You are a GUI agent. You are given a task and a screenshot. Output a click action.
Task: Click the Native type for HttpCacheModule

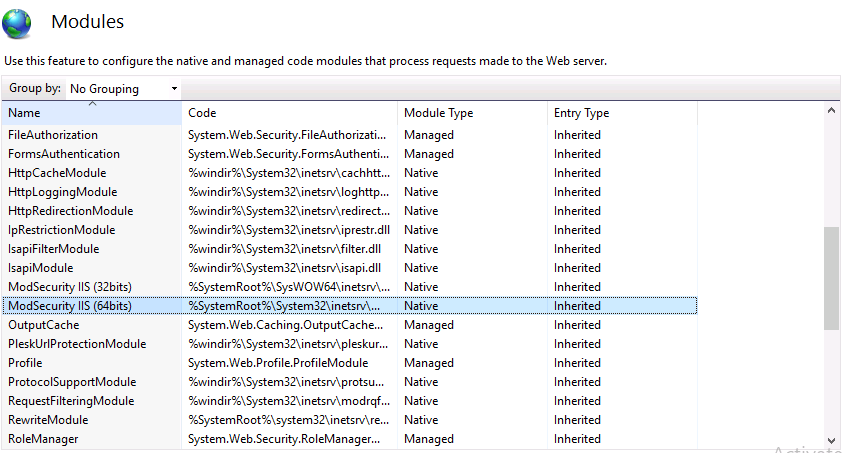pyautogui.click(x=421, y=173)
